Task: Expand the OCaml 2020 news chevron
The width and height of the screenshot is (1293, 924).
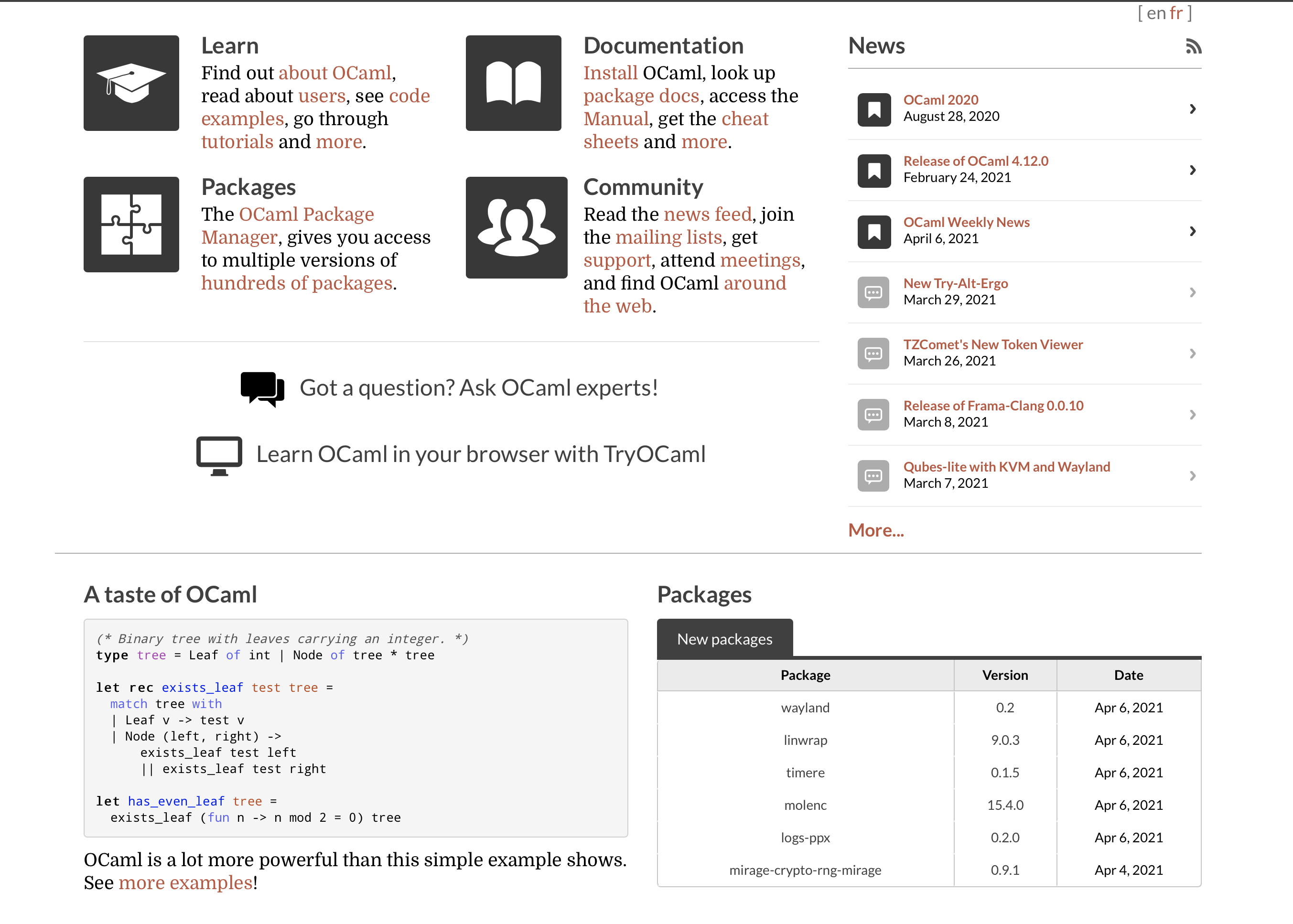Action: [x=1193, y=108]
